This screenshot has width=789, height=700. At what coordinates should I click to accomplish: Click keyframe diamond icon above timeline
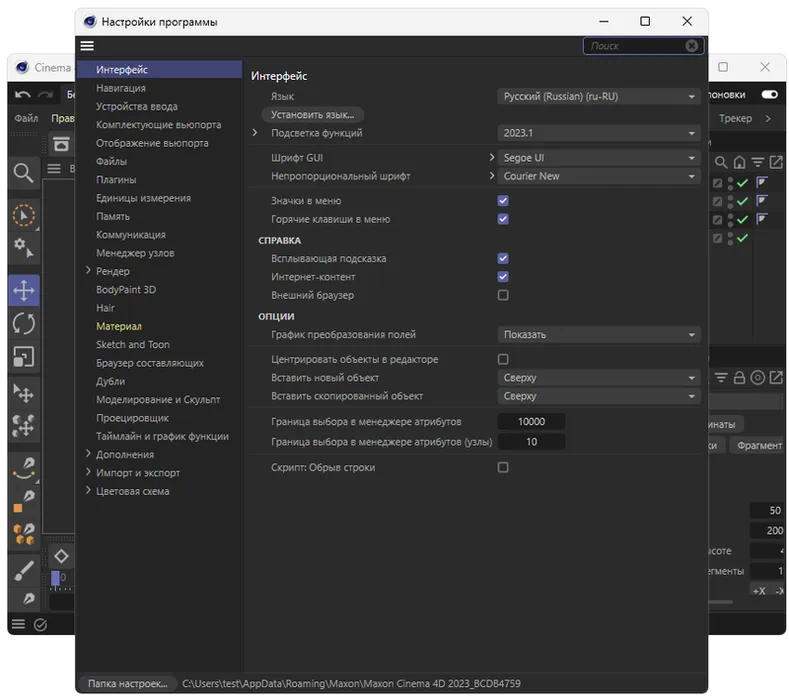tap(61, 557)
